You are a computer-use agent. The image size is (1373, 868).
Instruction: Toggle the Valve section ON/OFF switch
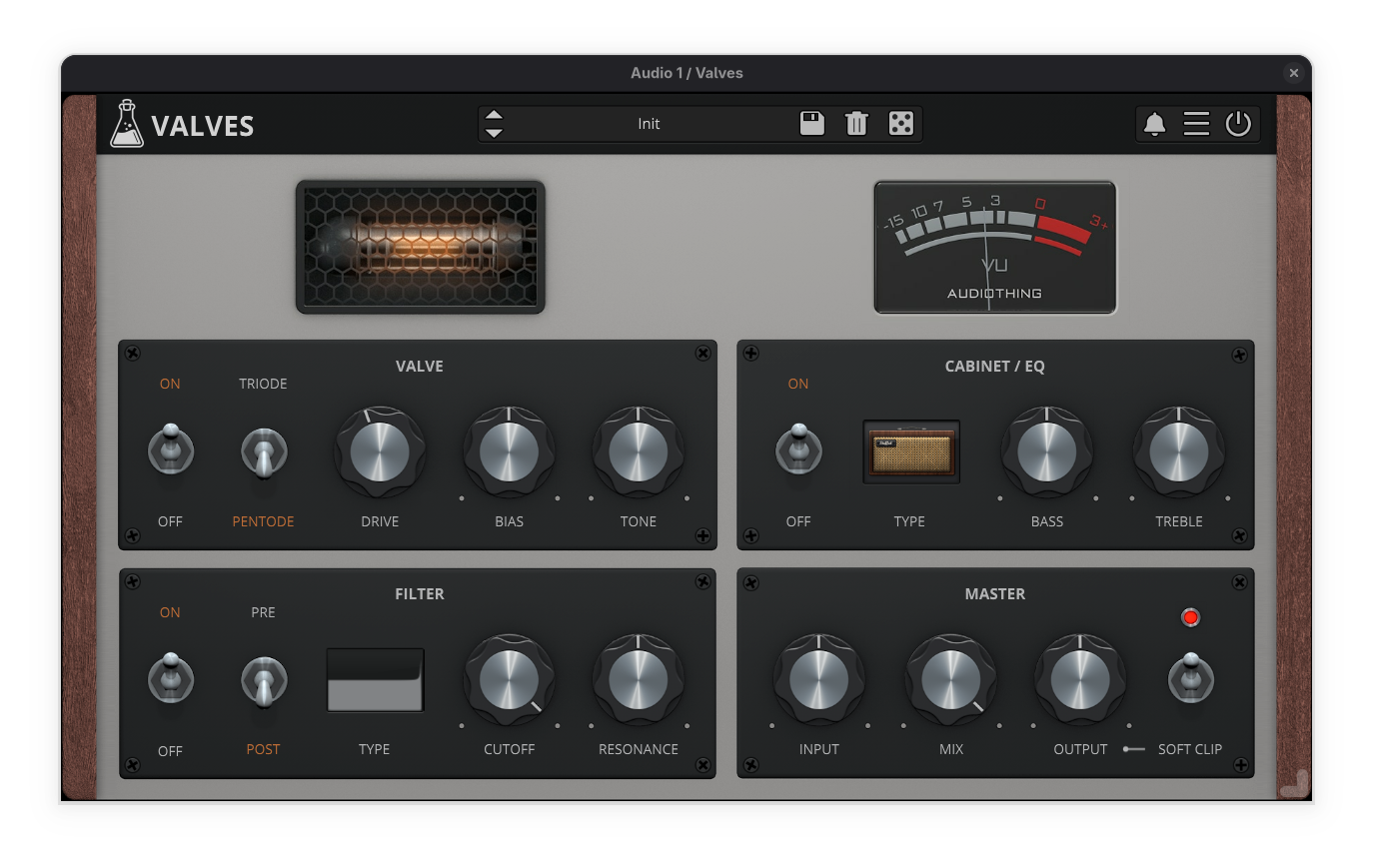(171, 449)
